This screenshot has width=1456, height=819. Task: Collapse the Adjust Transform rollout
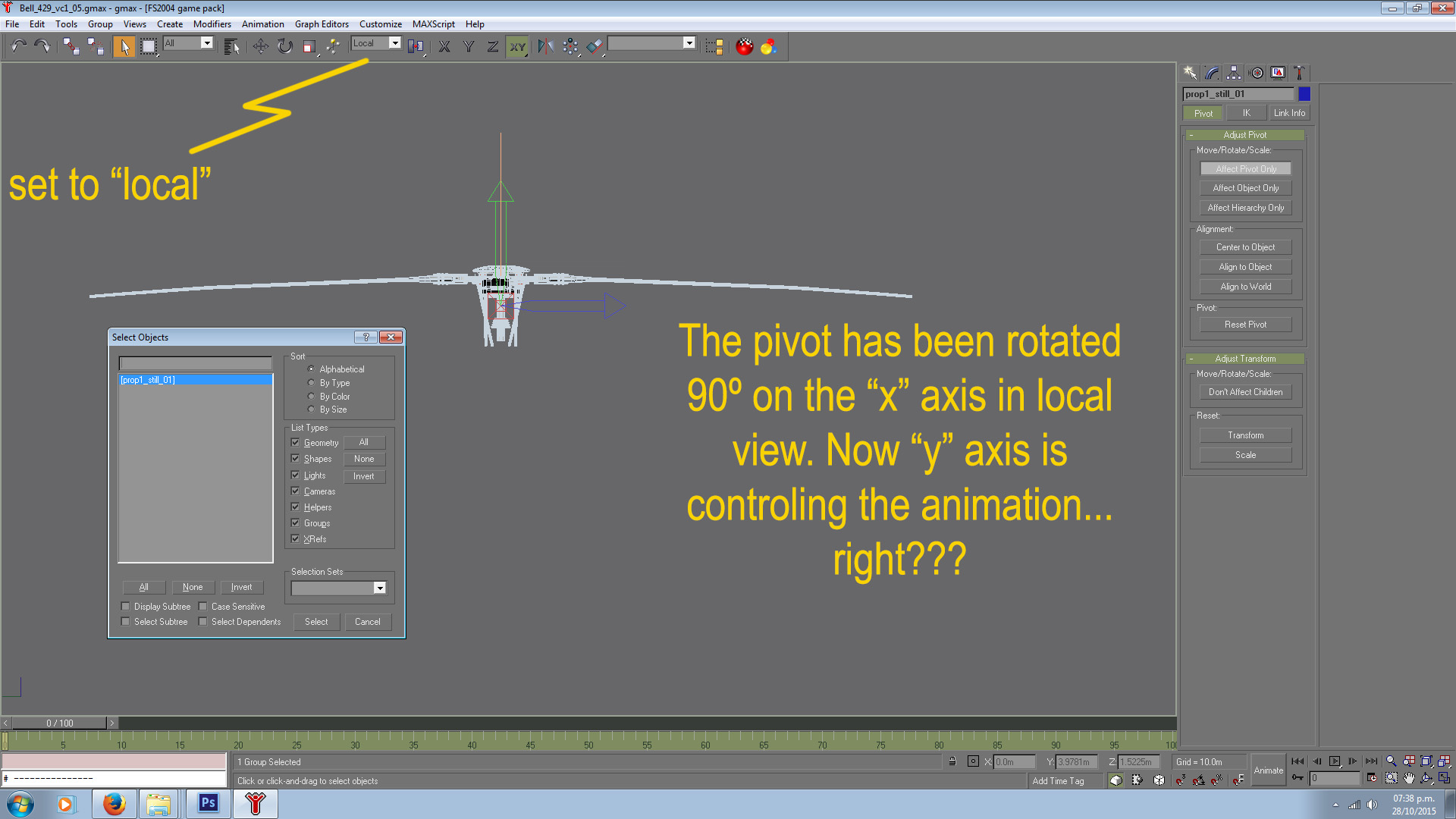tap(1245, 359)
